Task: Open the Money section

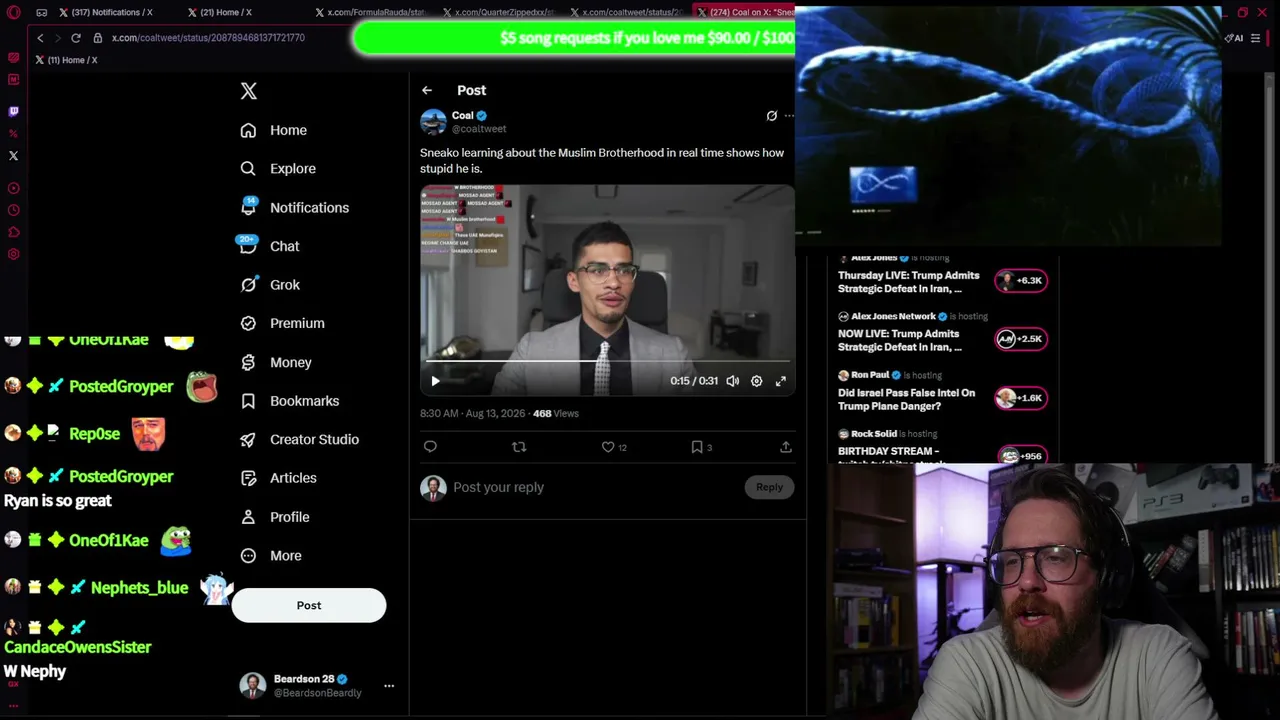Action: [276, 362]
